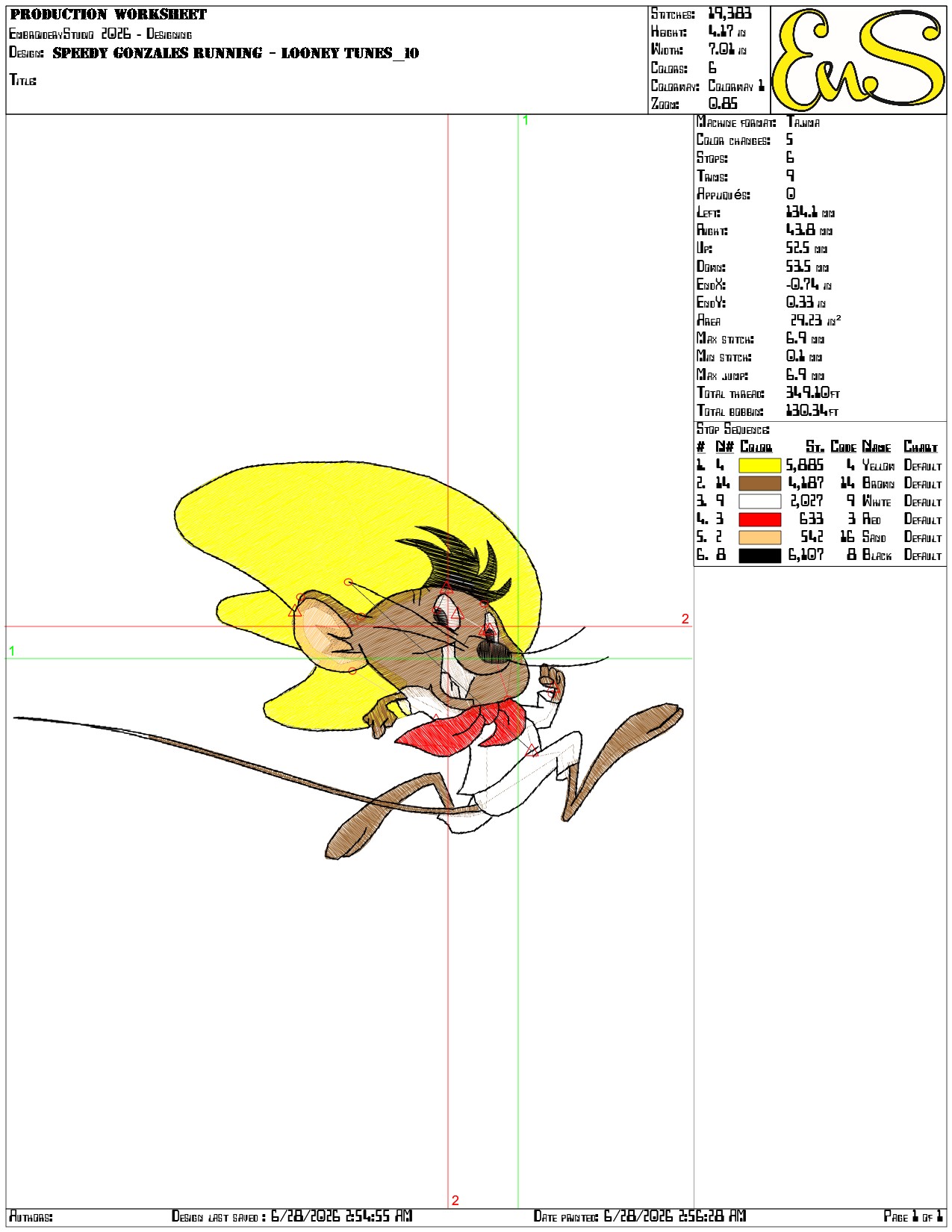Click the Color column header
This screenshot has height=1232, width=952.
[x=756, y=447]
